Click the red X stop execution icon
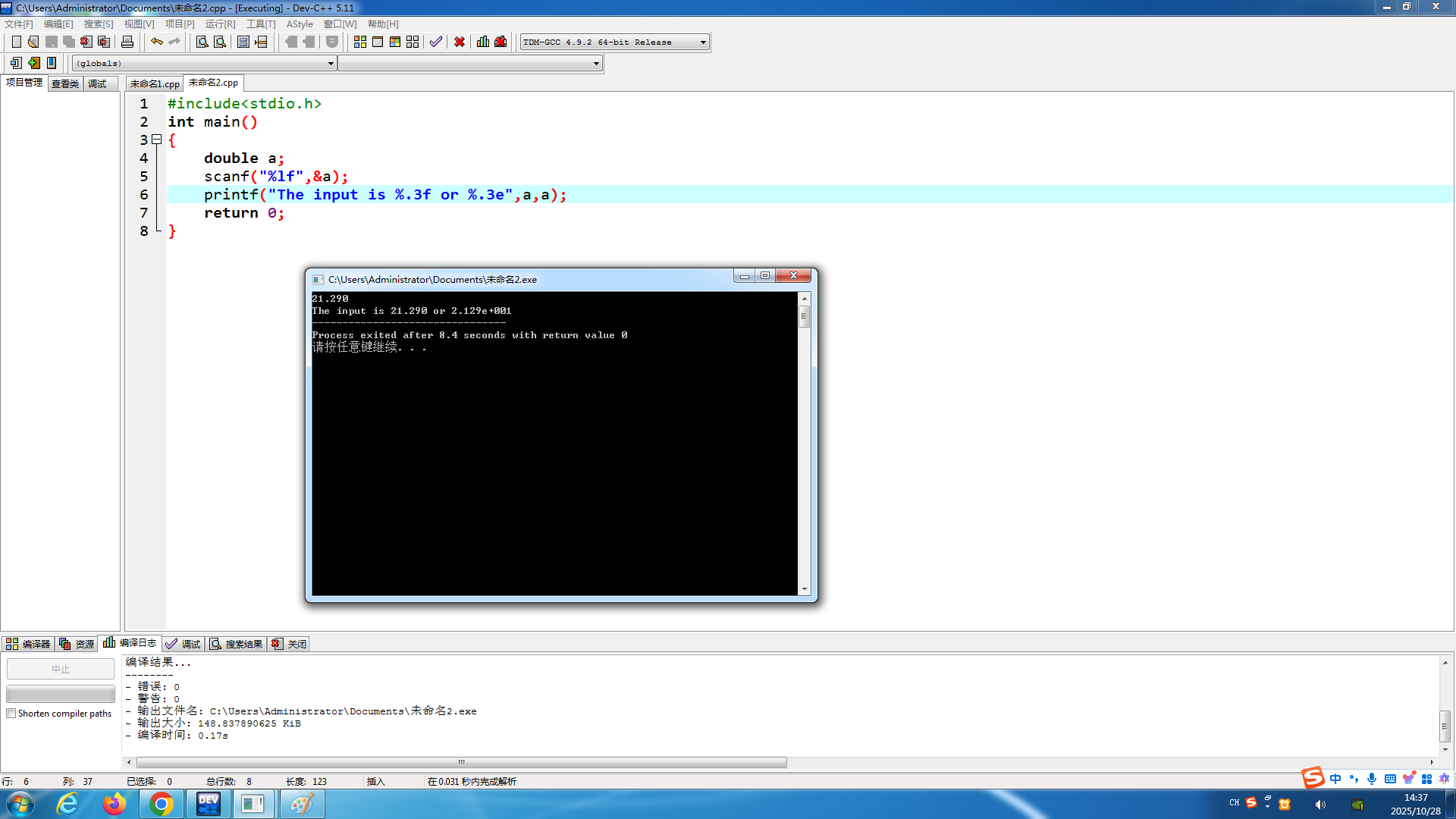 point(460,42)
